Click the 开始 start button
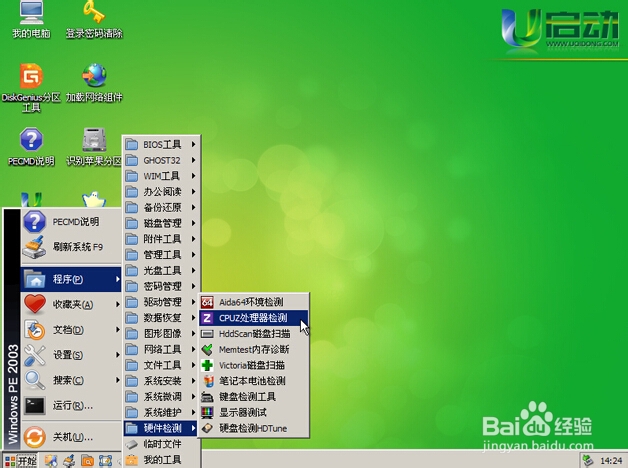The image size is (628, 468). (20, 461)
